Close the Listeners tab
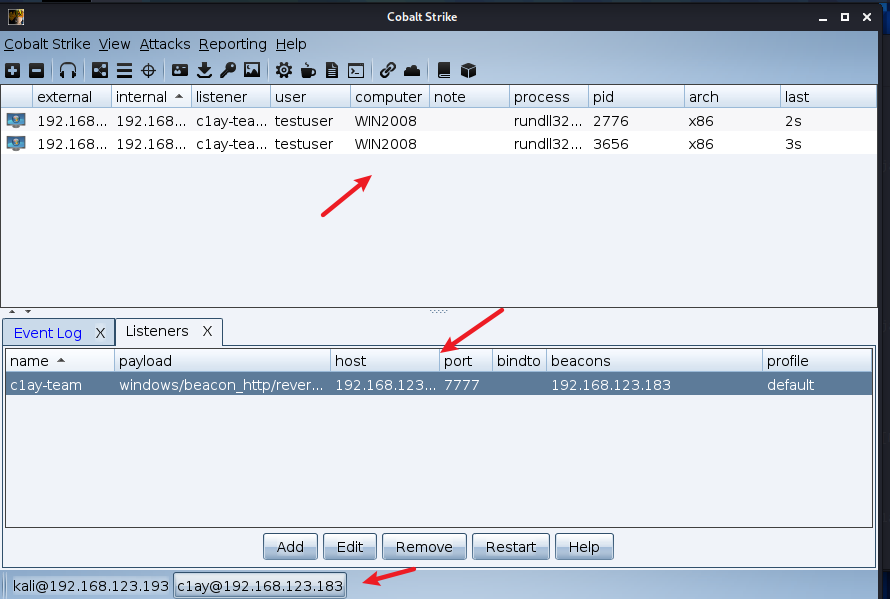The image size is (890, 599). [x=208, y=331]
